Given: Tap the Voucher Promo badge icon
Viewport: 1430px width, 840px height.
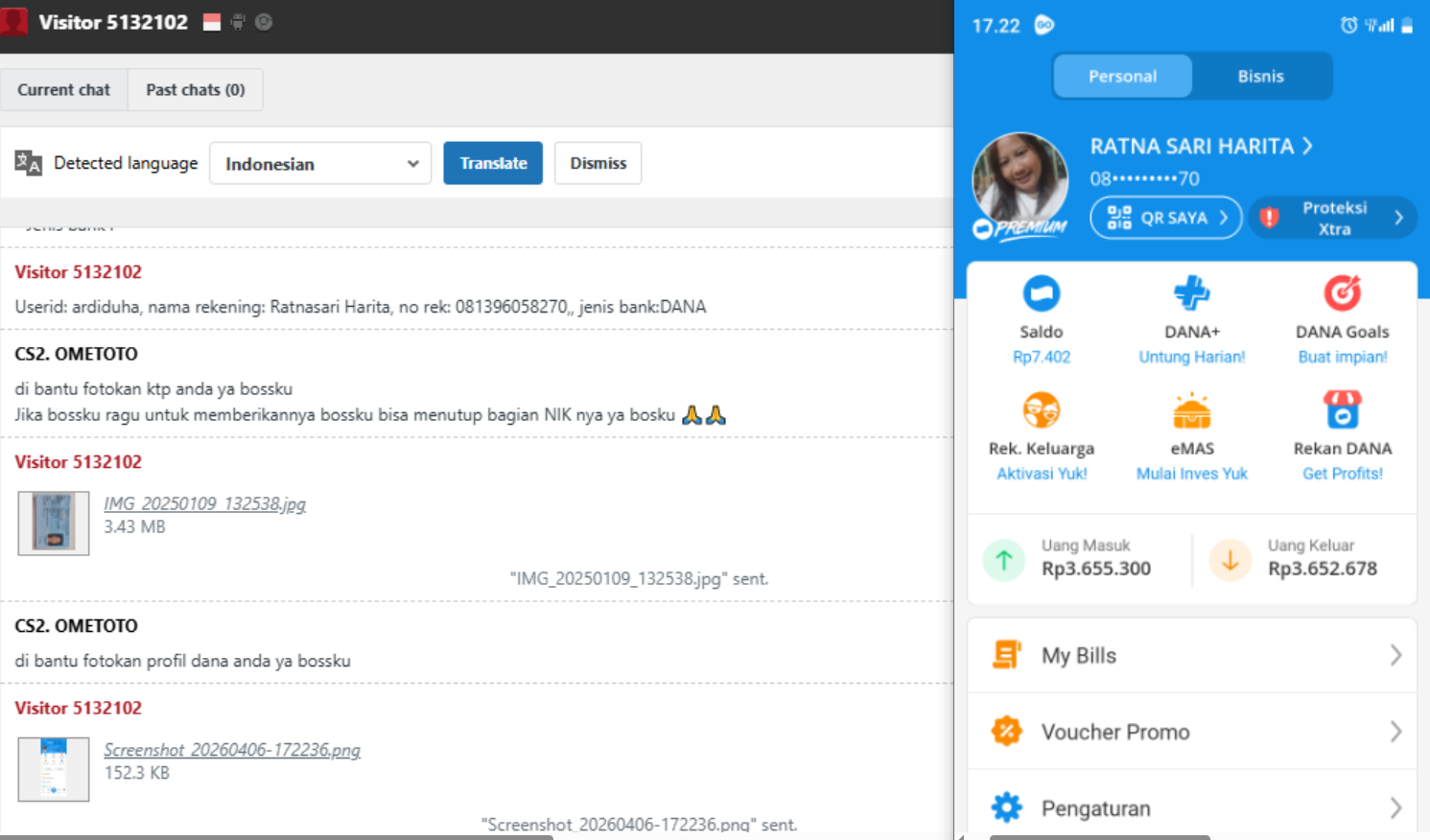Looking at the screenshot, I should (1007, 732).
